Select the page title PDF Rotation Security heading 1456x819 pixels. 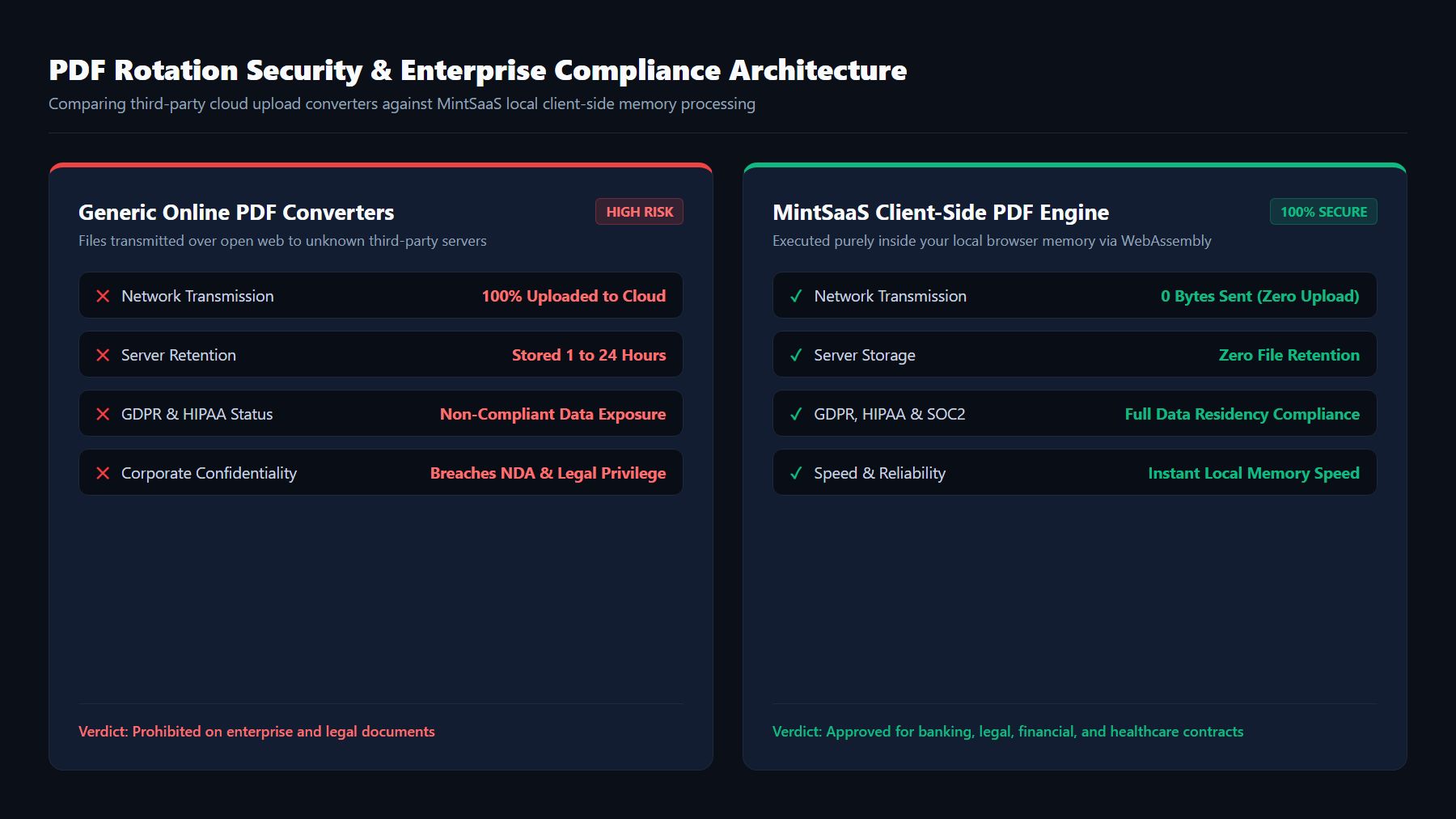tap(478, 70)
